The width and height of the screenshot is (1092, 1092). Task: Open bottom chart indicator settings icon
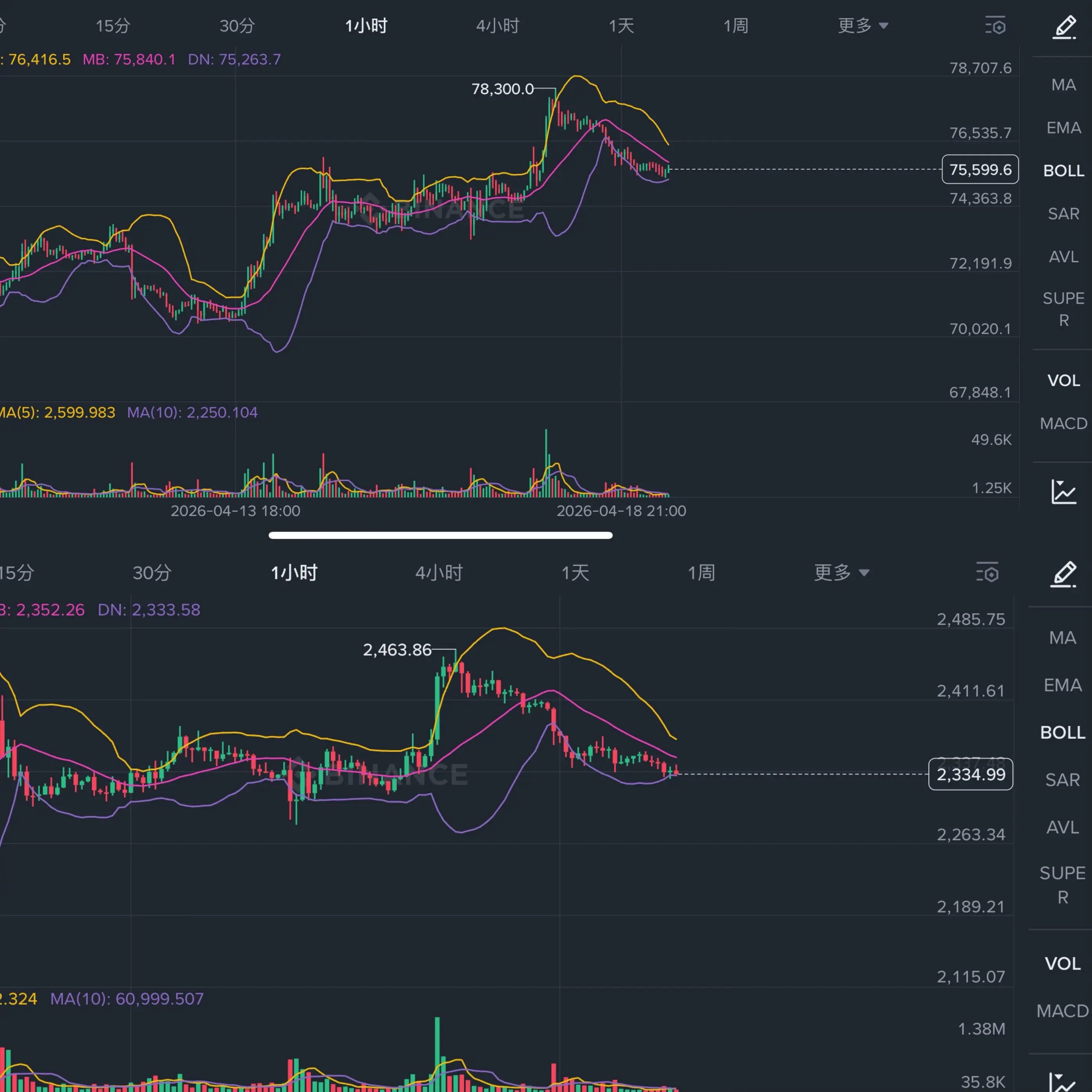tap(987, 573)
